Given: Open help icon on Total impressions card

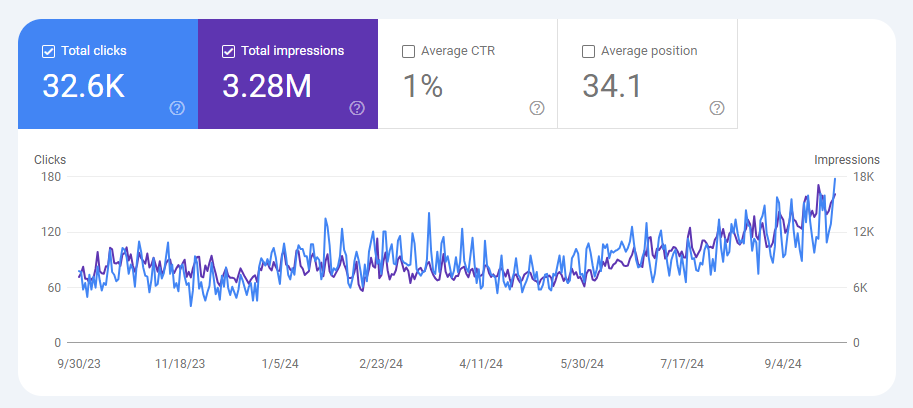Looking at the screenshot, I should (x=357, y=108).
